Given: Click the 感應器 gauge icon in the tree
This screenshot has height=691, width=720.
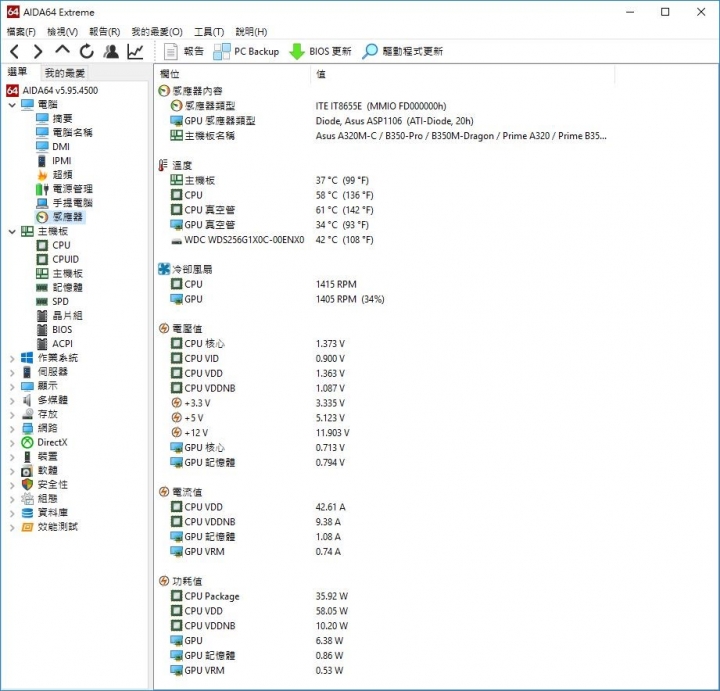Looking at the screenshot, I should coord(42,217).
